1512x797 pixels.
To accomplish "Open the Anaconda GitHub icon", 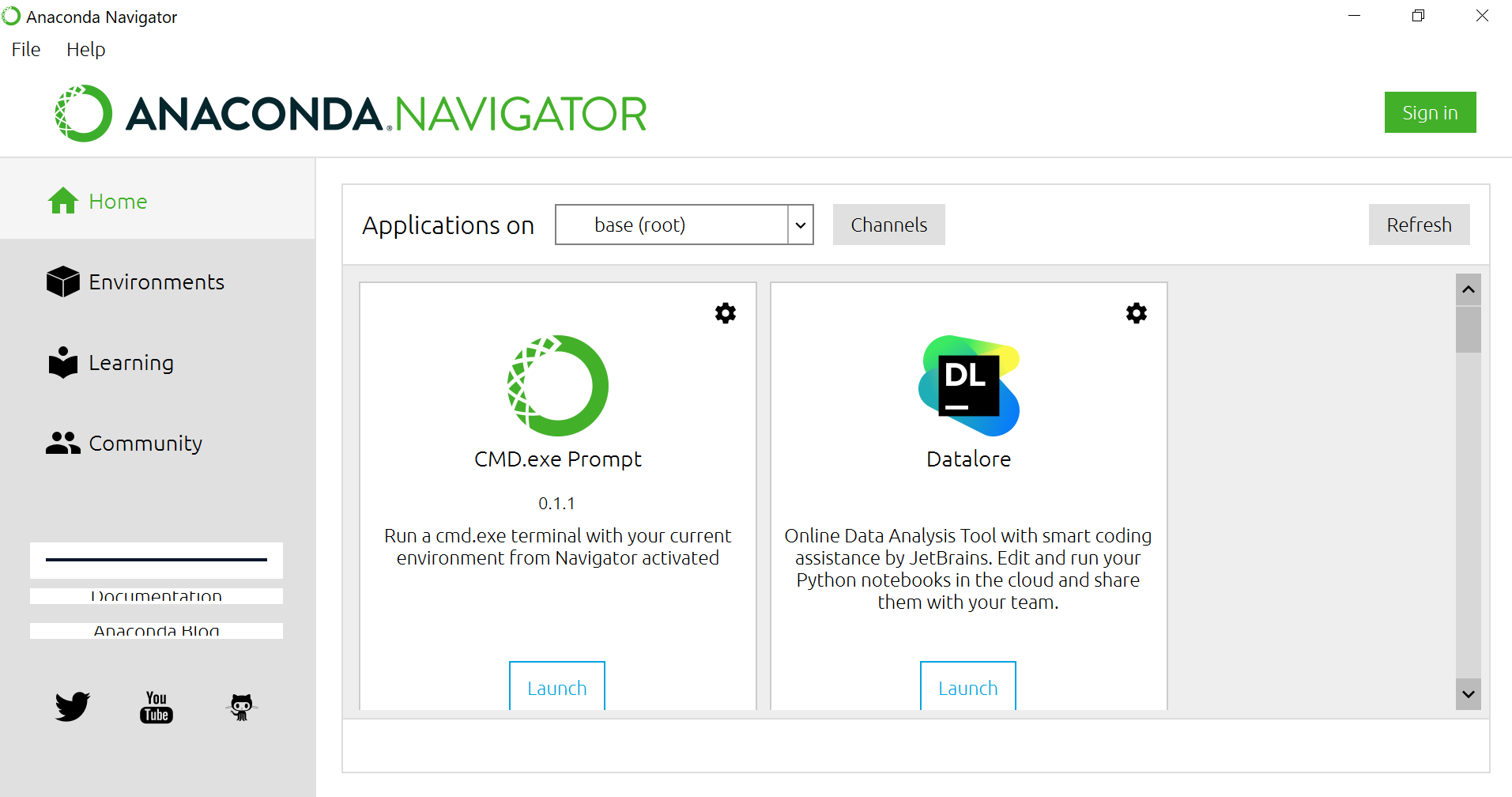I will [242, 707].
